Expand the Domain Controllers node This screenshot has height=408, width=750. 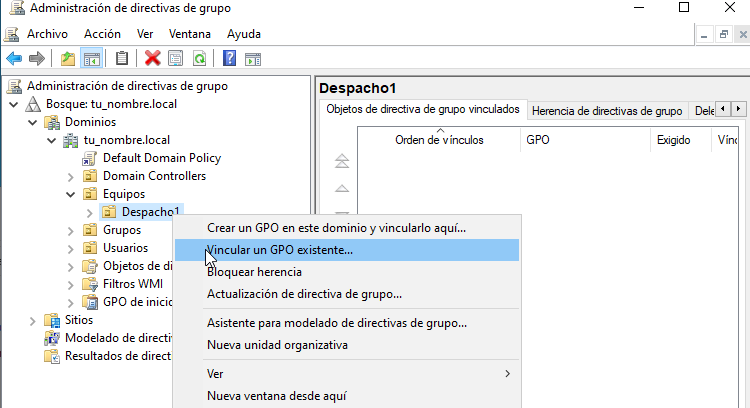(x=71, y=176)
